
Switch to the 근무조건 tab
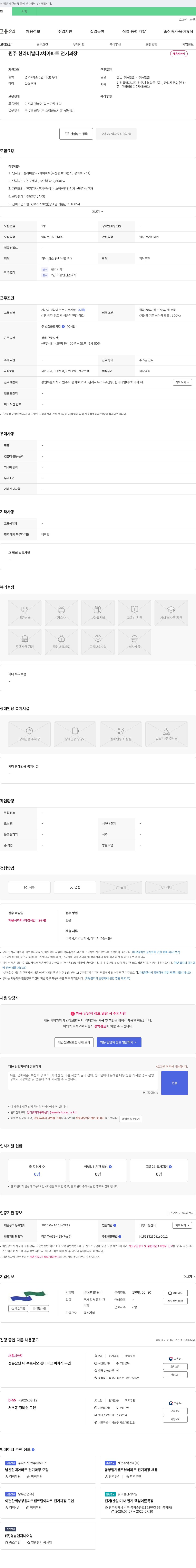pos(42,44)
